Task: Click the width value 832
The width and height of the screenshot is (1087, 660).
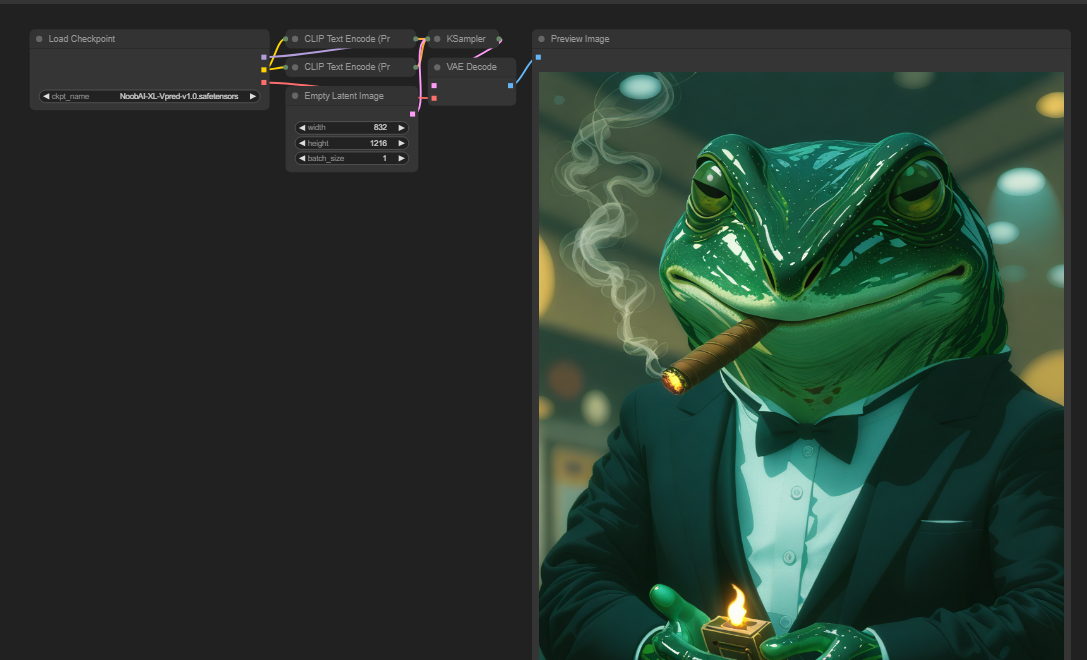Action: tap(380, 128)
